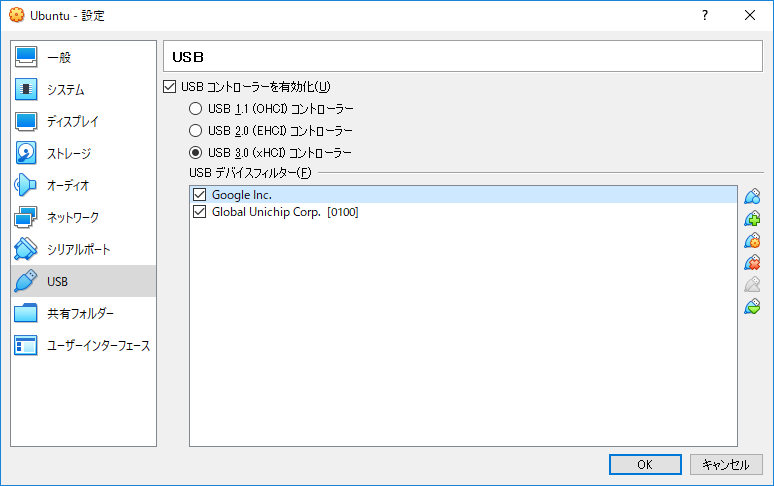Open the システム settings icon
This screenshot has width=774, height=486.
[x=26, y=89]
